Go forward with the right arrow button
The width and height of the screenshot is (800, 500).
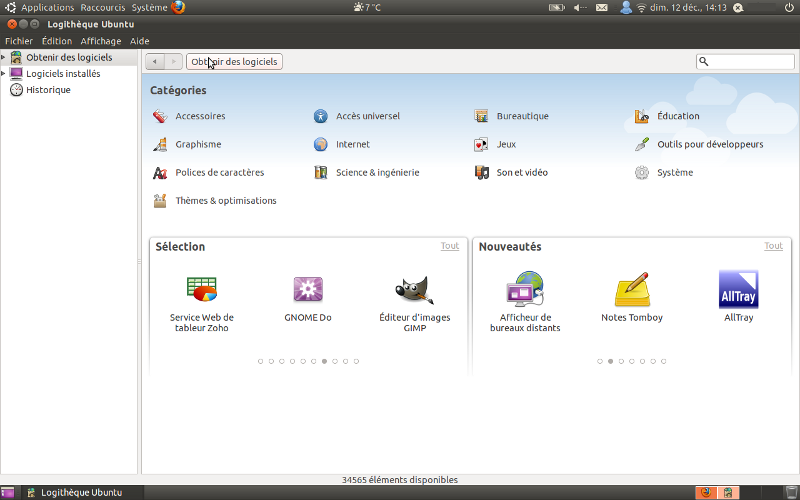click(x=173, y=61)
